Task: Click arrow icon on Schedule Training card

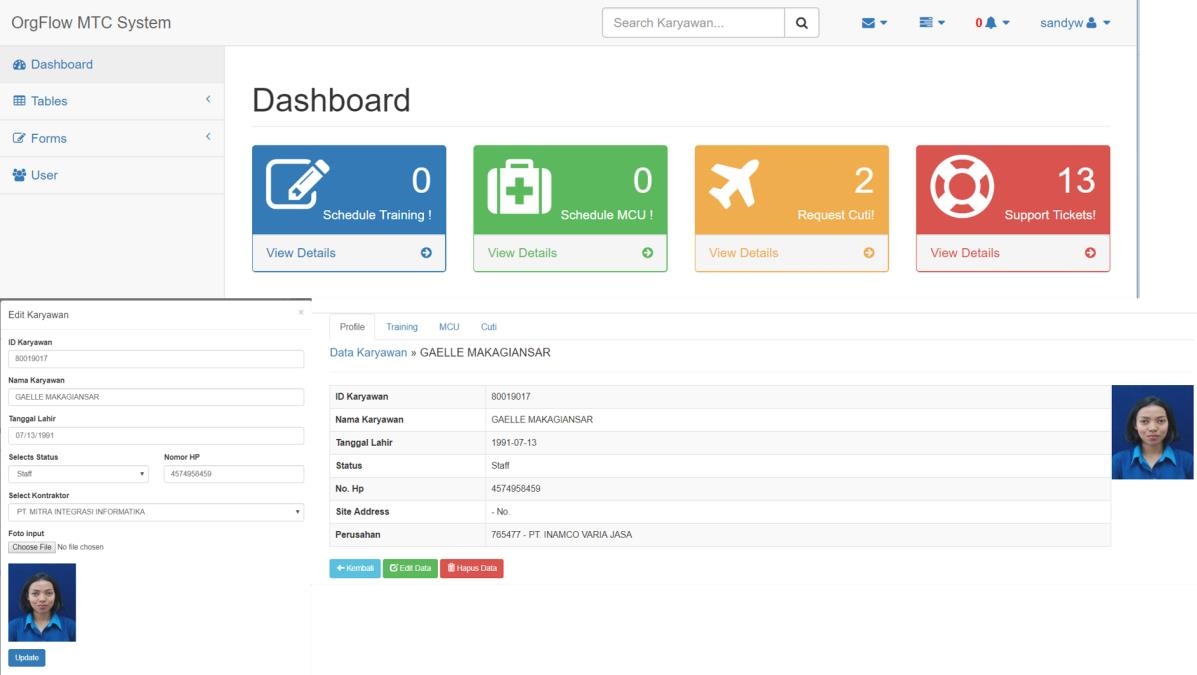Action: (x=426, y=253)
